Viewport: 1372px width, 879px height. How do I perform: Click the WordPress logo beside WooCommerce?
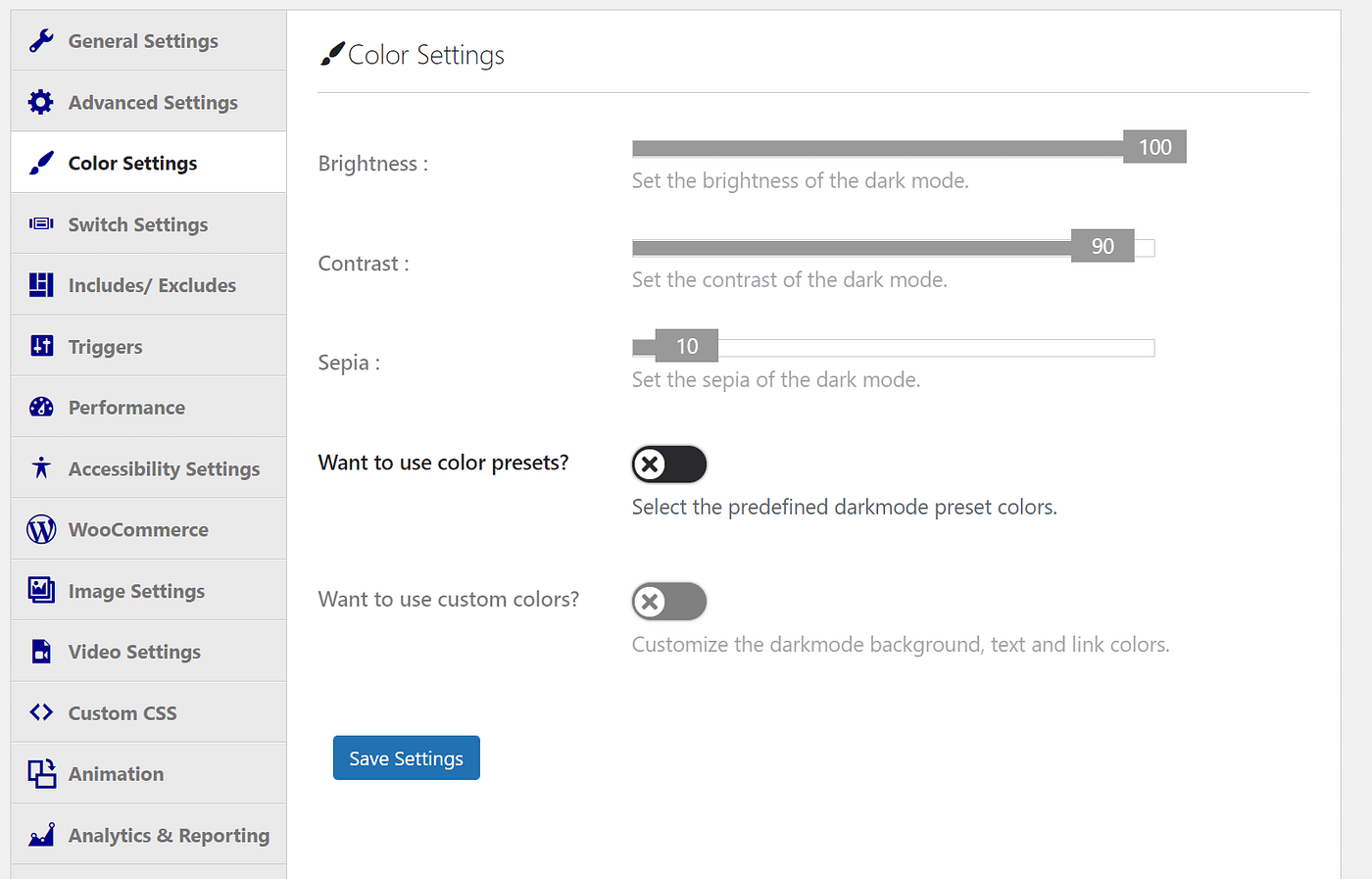point(40,528)
